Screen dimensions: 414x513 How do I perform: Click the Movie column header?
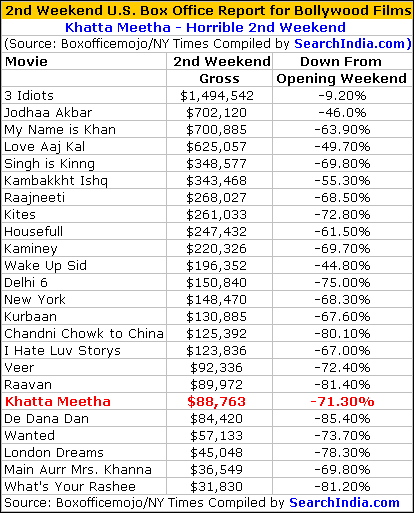coord(26,62)
